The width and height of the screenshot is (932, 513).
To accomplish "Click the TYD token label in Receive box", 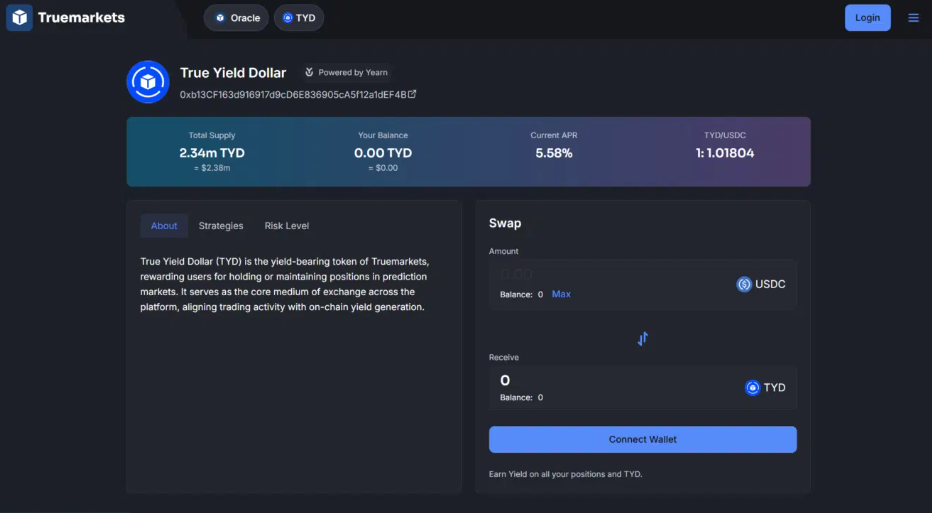I will [x=774, y=388].
